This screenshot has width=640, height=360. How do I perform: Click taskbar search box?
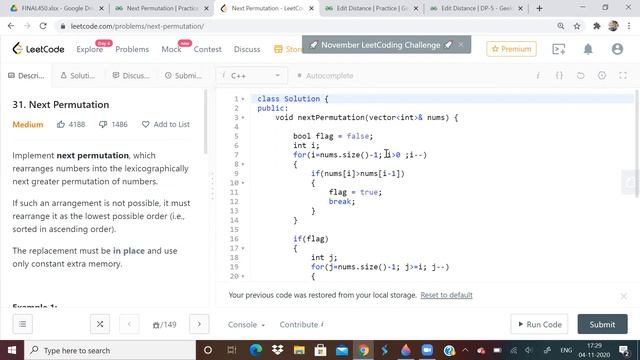(110, 350)
